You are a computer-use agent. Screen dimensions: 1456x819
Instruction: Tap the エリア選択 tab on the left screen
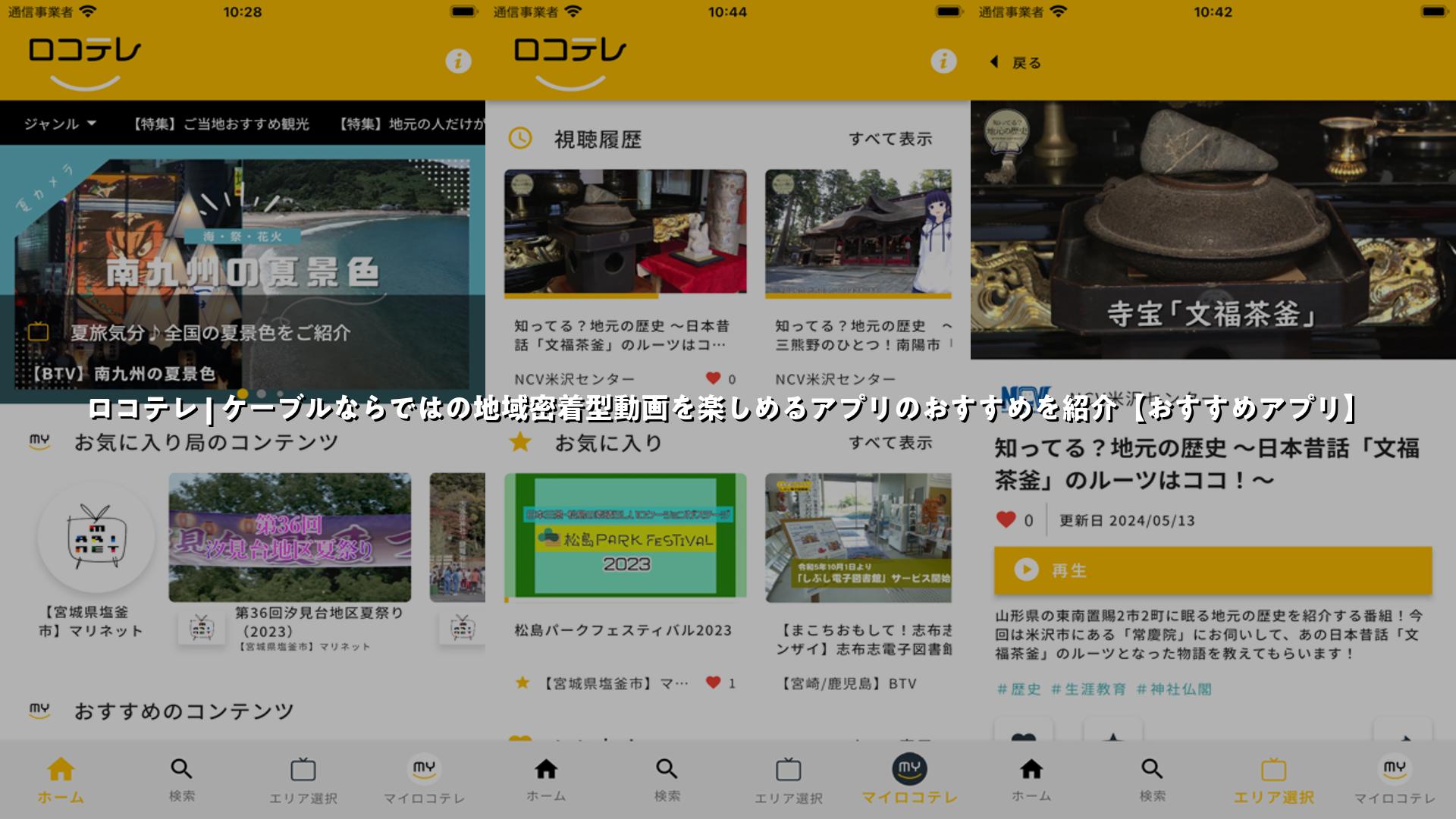pyautogui.click(x=303, y=780)
